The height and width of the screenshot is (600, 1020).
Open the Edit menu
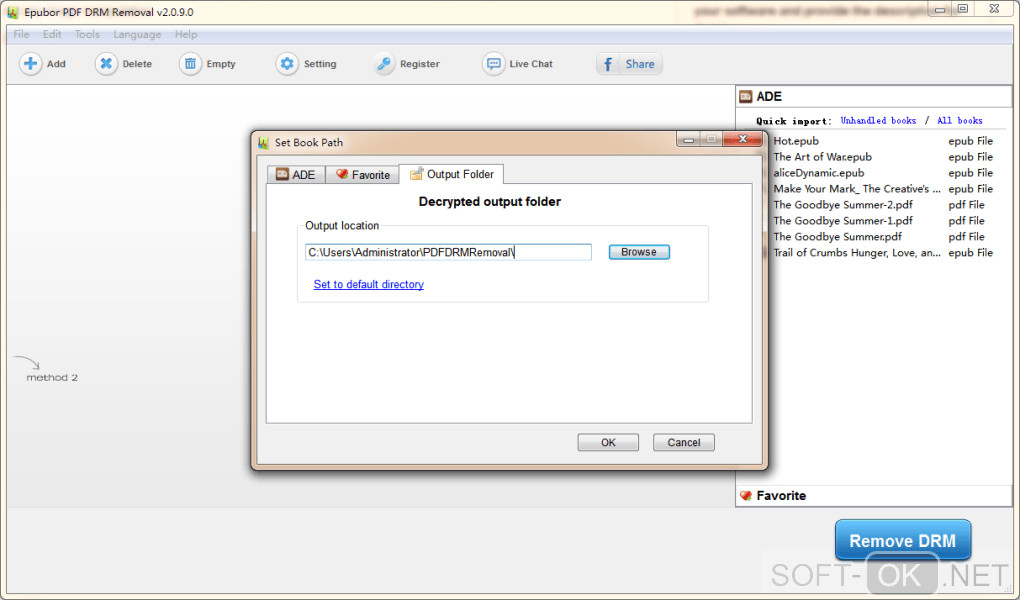click(x=52, y=34)
